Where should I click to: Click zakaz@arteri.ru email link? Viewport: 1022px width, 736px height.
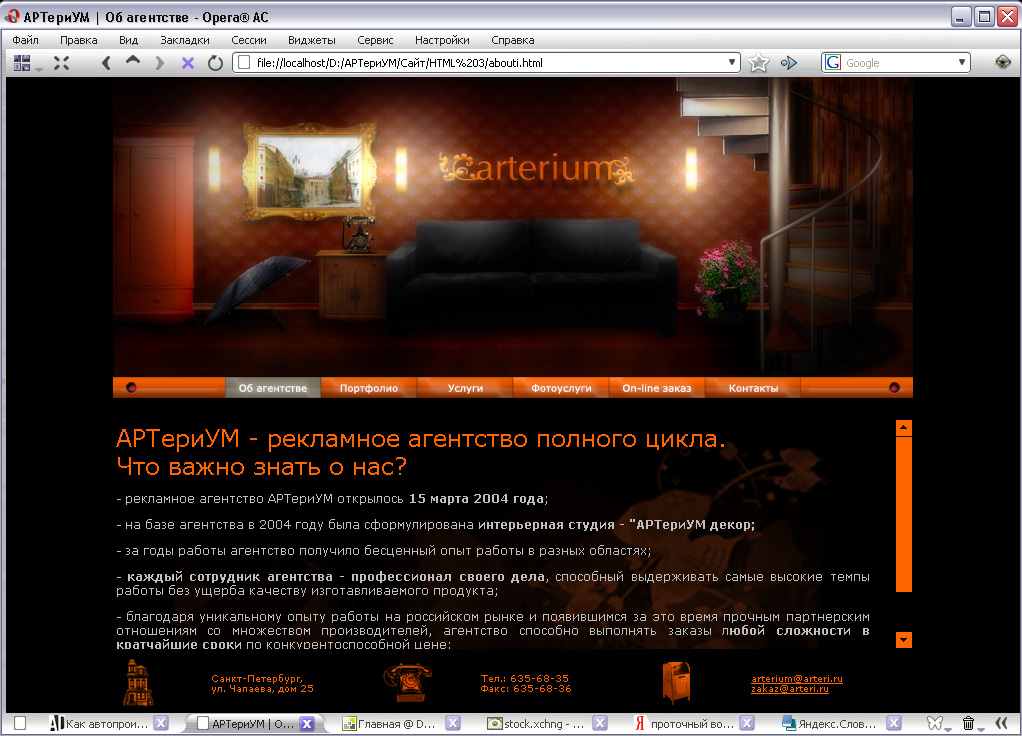(789, 688)
